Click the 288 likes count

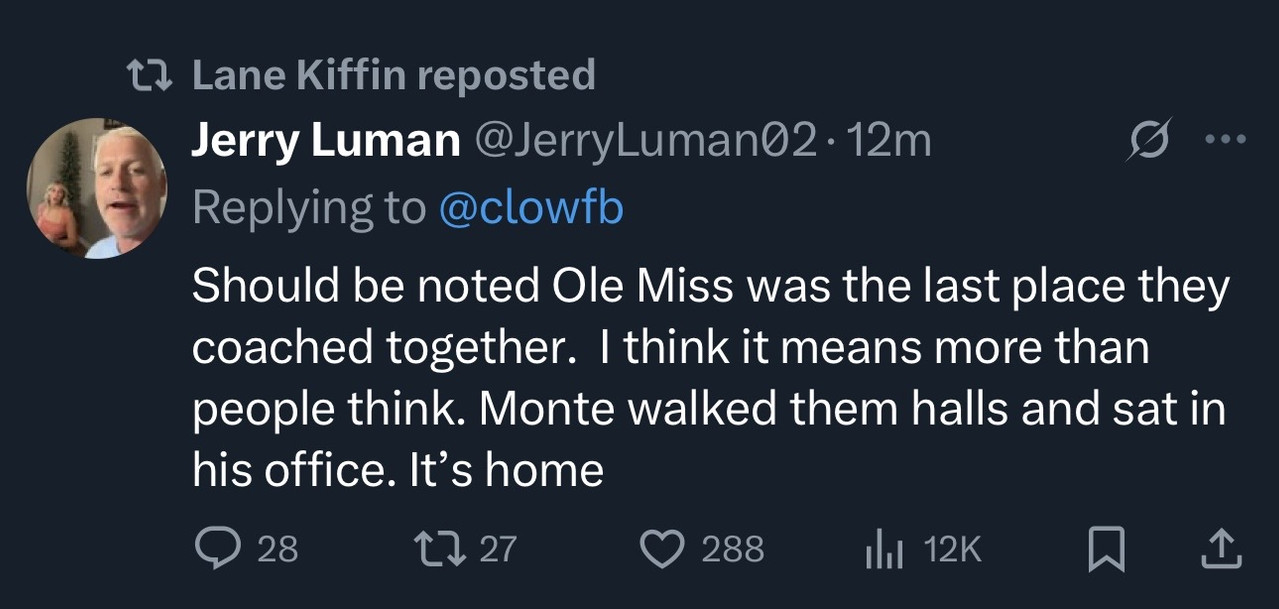pyautogui.click(x=732, y=549)
